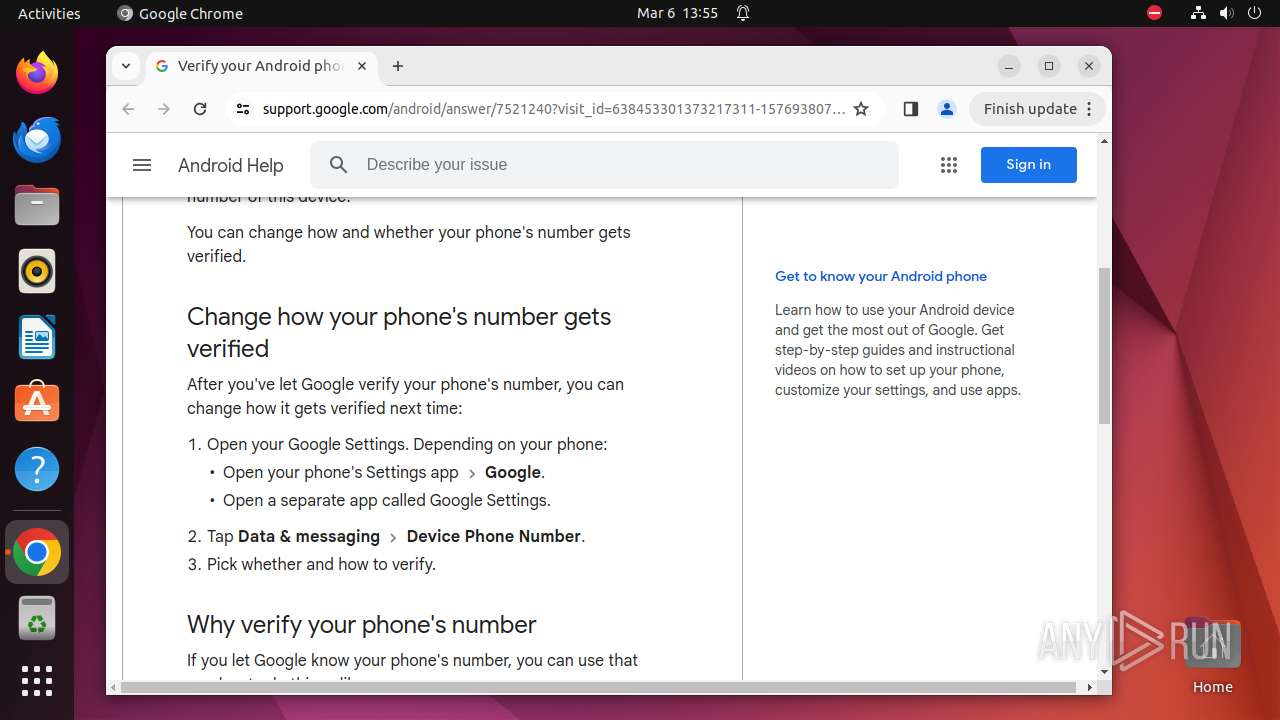This screenshot has height=720, width=1280.
Task: Click the network status icon
Action: click(1198, 13)
